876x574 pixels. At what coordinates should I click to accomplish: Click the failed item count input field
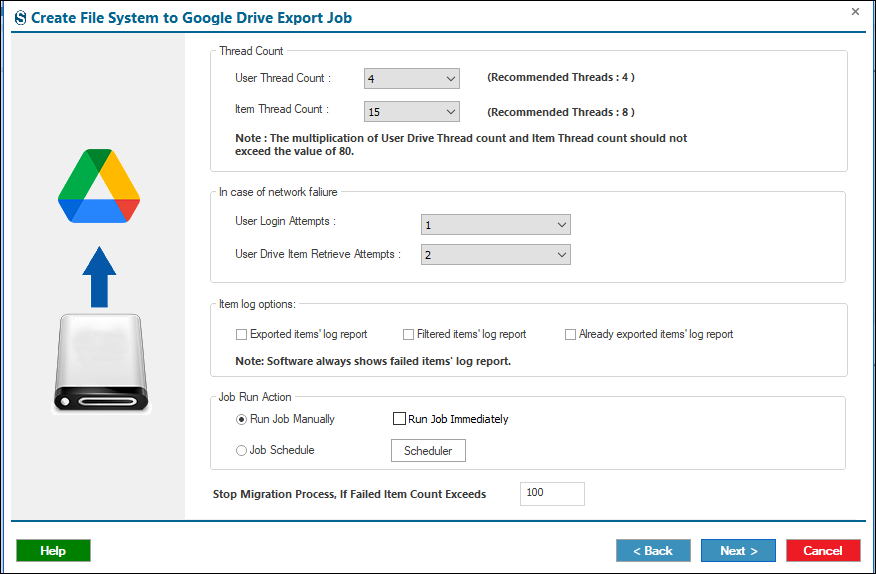552,494
